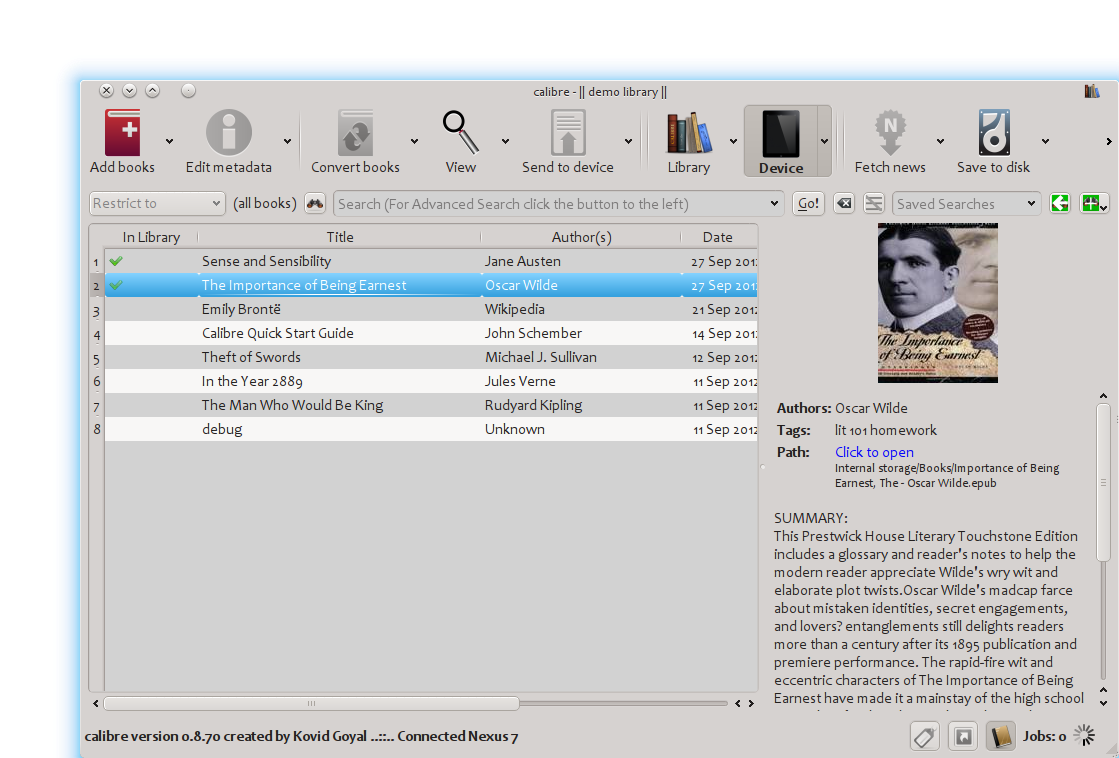Toggle the Book Details panel

(1000, 736)
